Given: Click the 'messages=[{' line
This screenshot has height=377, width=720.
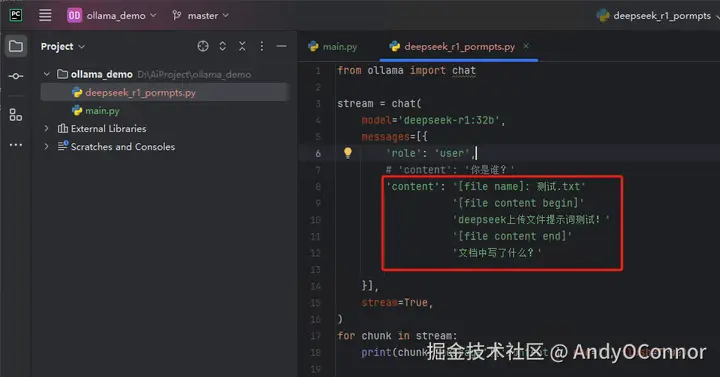Looking at the screenshot, I should pyautogui.click(x=394, y=137).
